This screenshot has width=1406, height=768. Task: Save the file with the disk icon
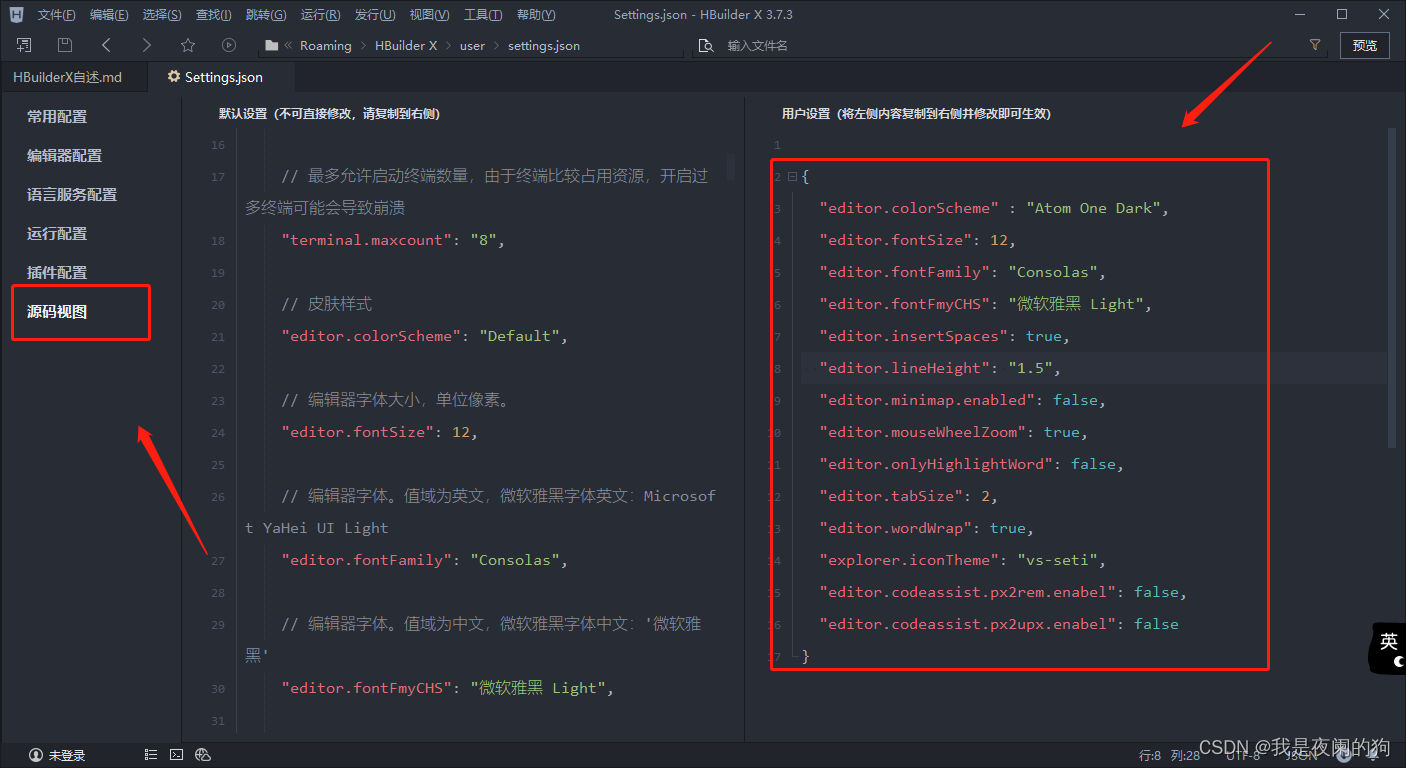click(64, 45)
